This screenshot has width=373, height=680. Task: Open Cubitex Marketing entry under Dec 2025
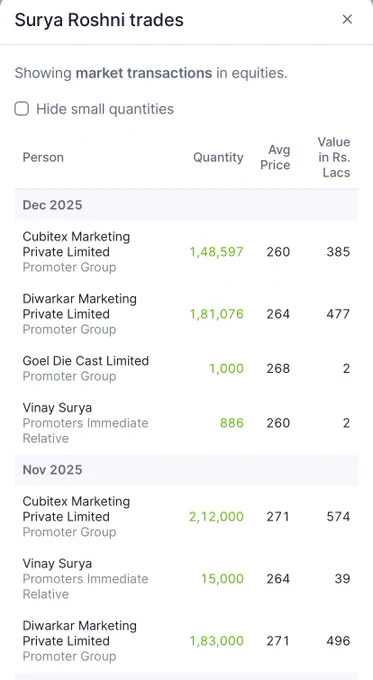tap(186, 252)
